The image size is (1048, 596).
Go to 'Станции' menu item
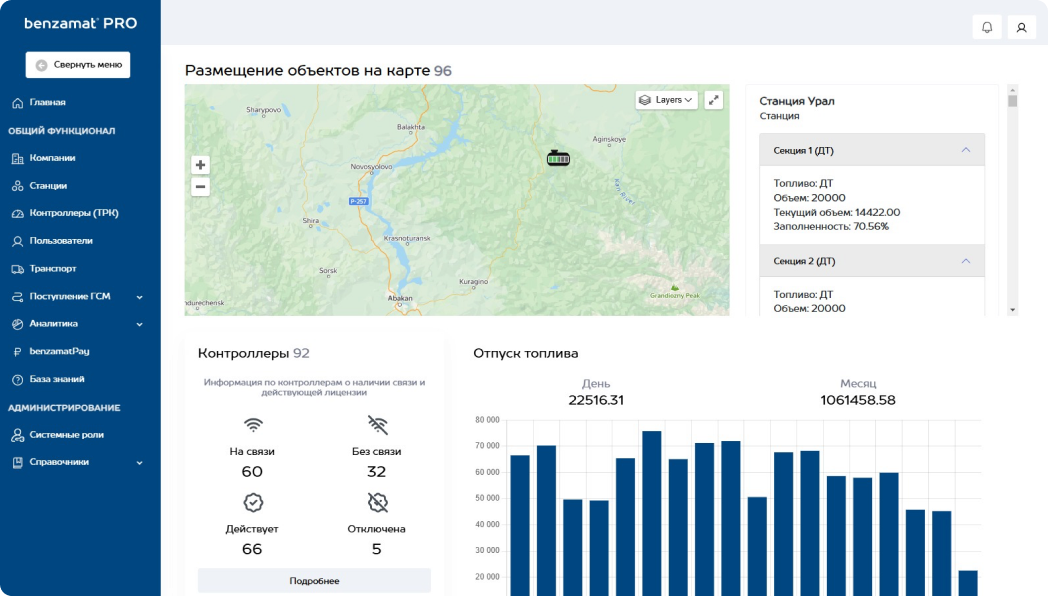pyautogui.click(x=48, y=185)
